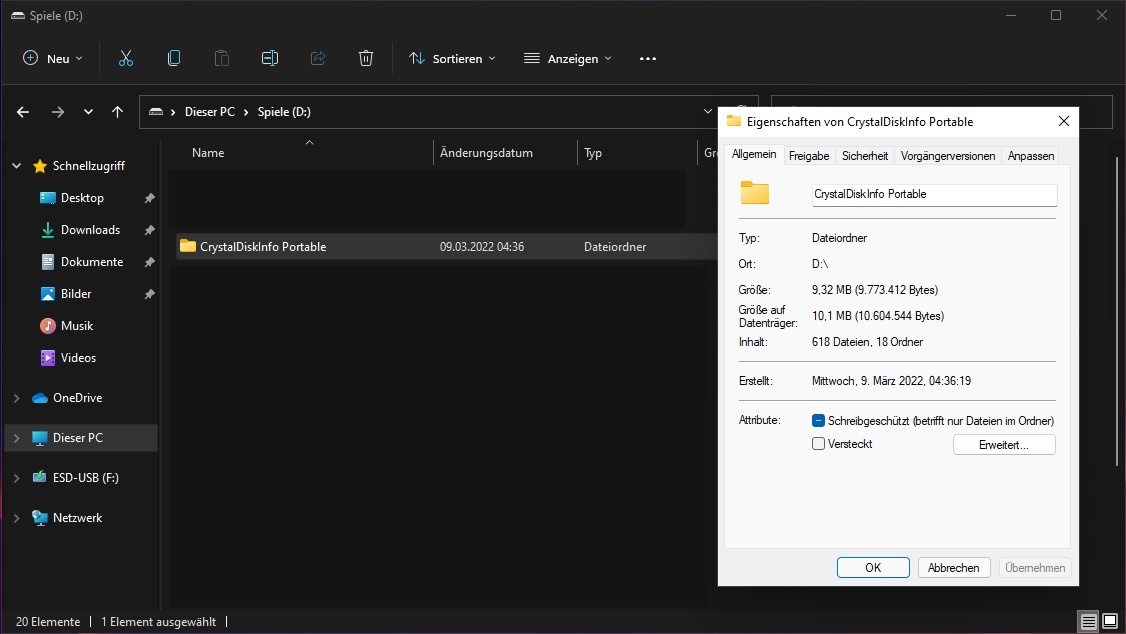Open the Sortieren dropdown

452,58
